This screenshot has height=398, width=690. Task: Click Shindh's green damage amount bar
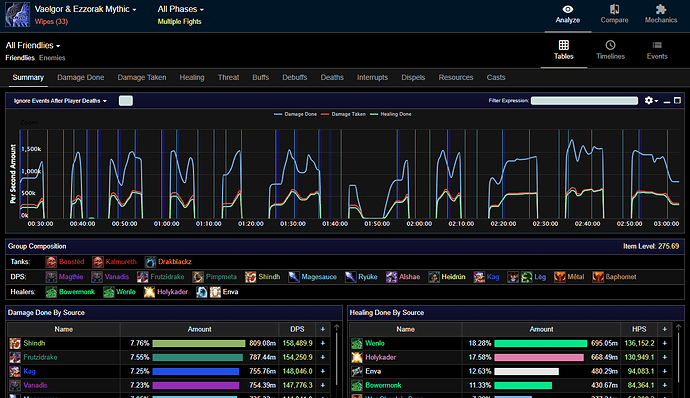point(199,343)
